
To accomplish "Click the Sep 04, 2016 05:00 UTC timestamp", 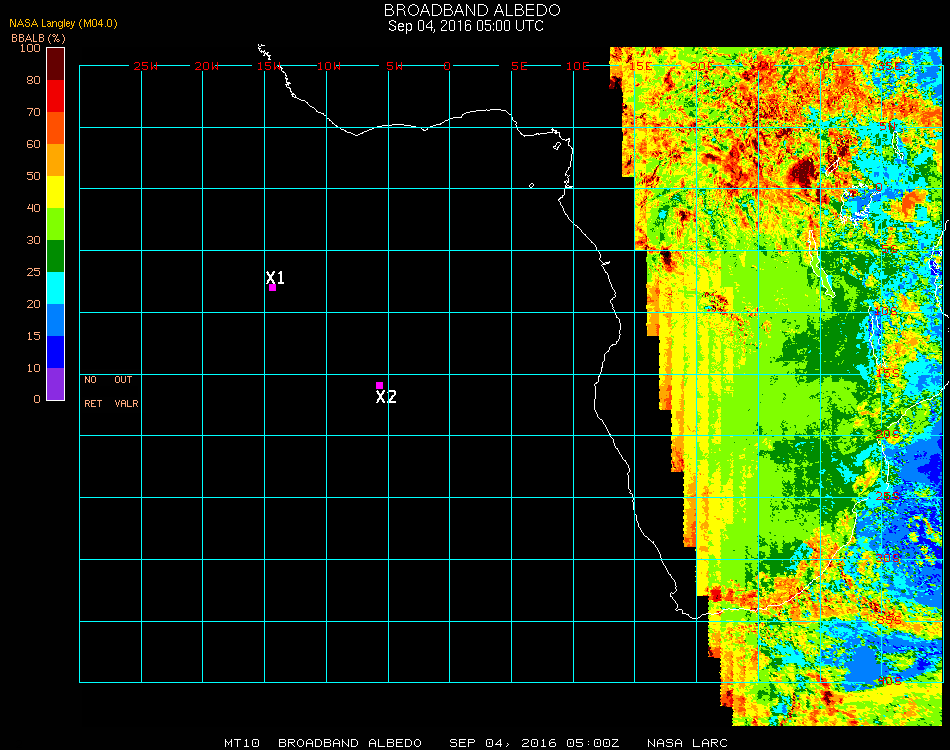I will 466,26.
